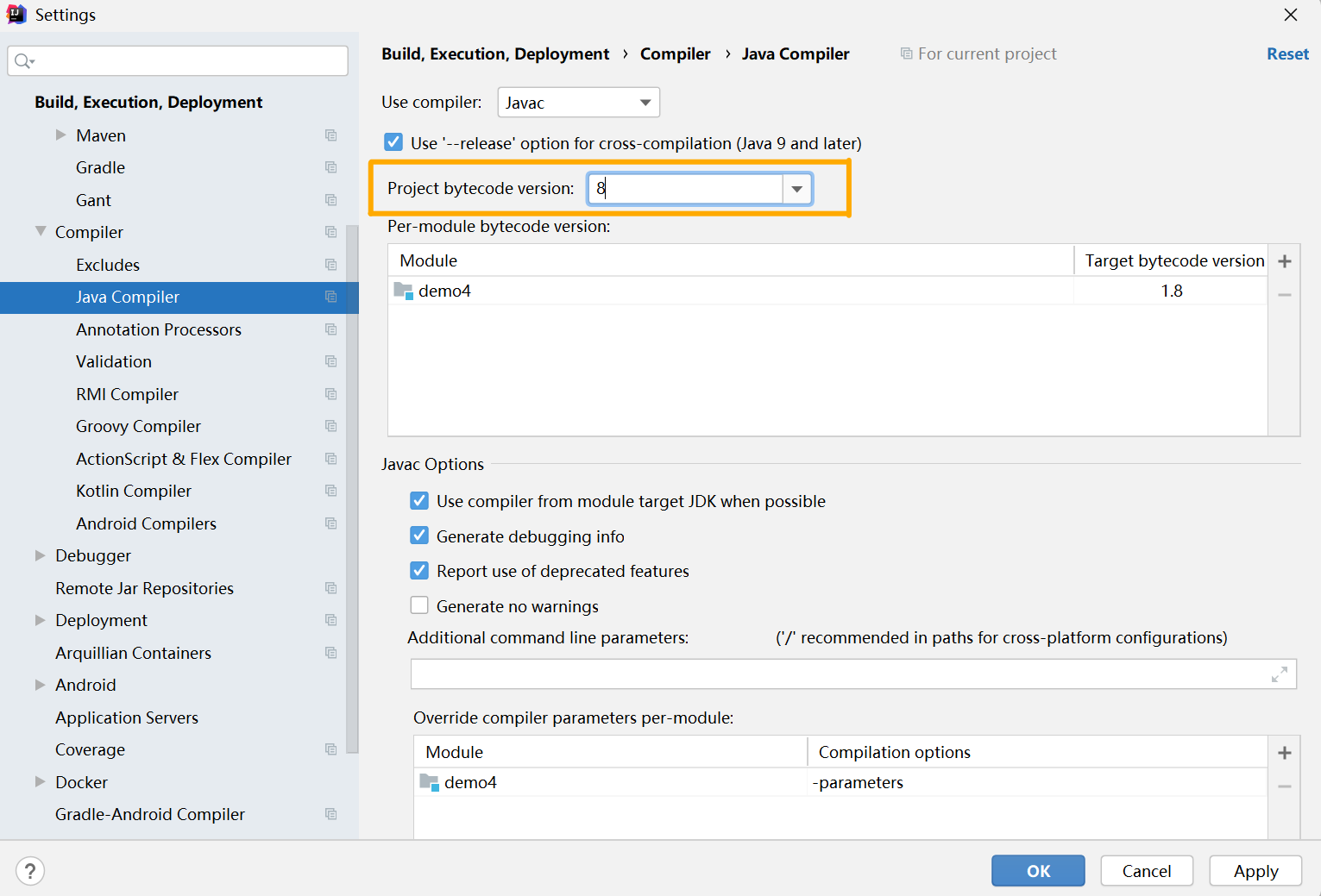
Task: Click the help question mark icon
Action: click(x=30, y=871)
